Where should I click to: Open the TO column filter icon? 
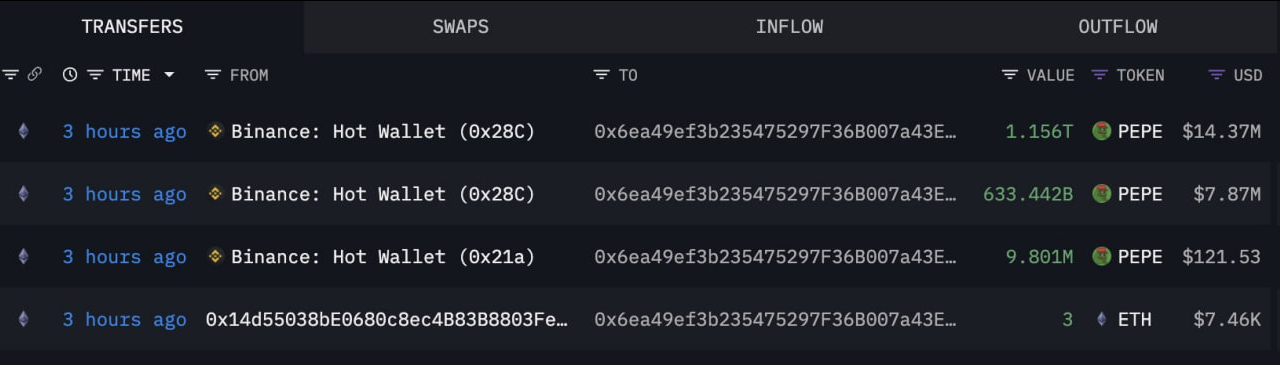click(601, 75)
